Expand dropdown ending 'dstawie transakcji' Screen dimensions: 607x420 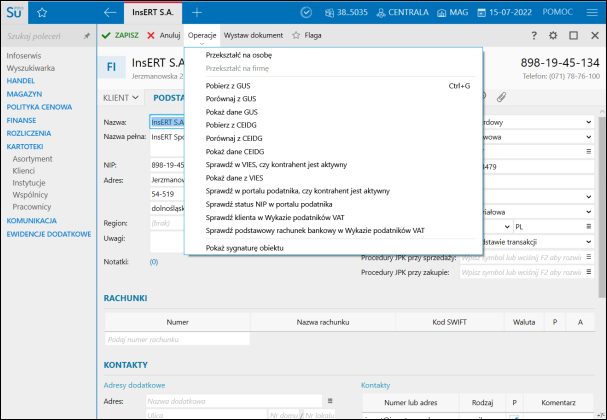[588, 242]
